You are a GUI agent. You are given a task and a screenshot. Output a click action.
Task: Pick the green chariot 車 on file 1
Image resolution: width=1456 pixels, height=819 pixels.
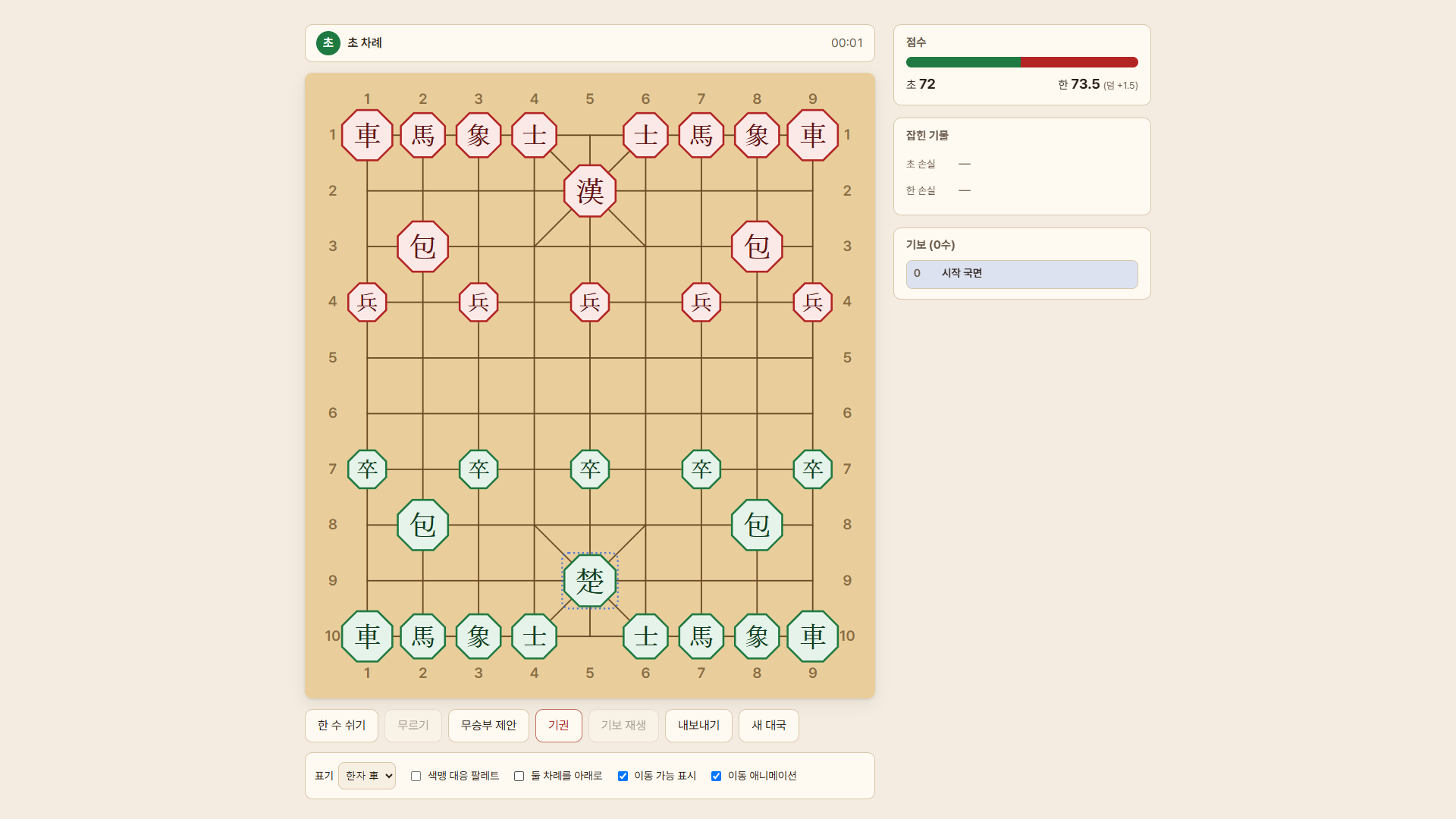(367, 636)
